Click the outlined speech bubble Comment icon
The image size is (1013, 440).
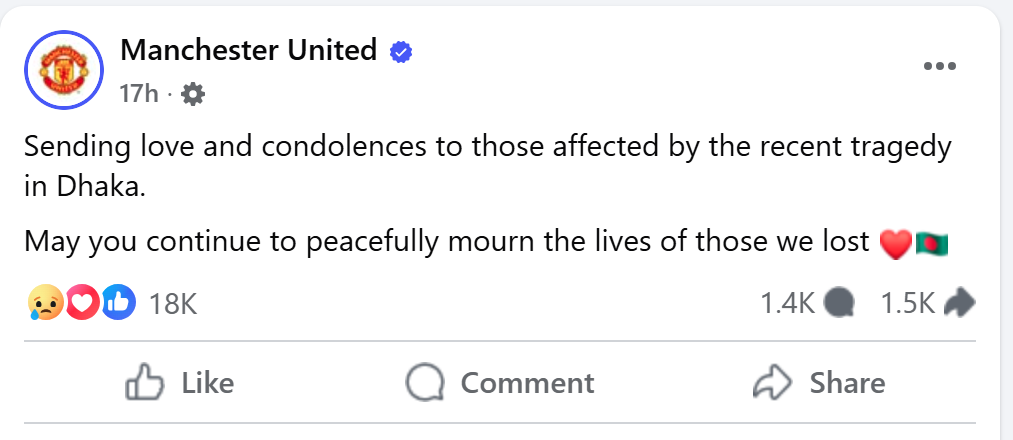[x=425, y=382]
